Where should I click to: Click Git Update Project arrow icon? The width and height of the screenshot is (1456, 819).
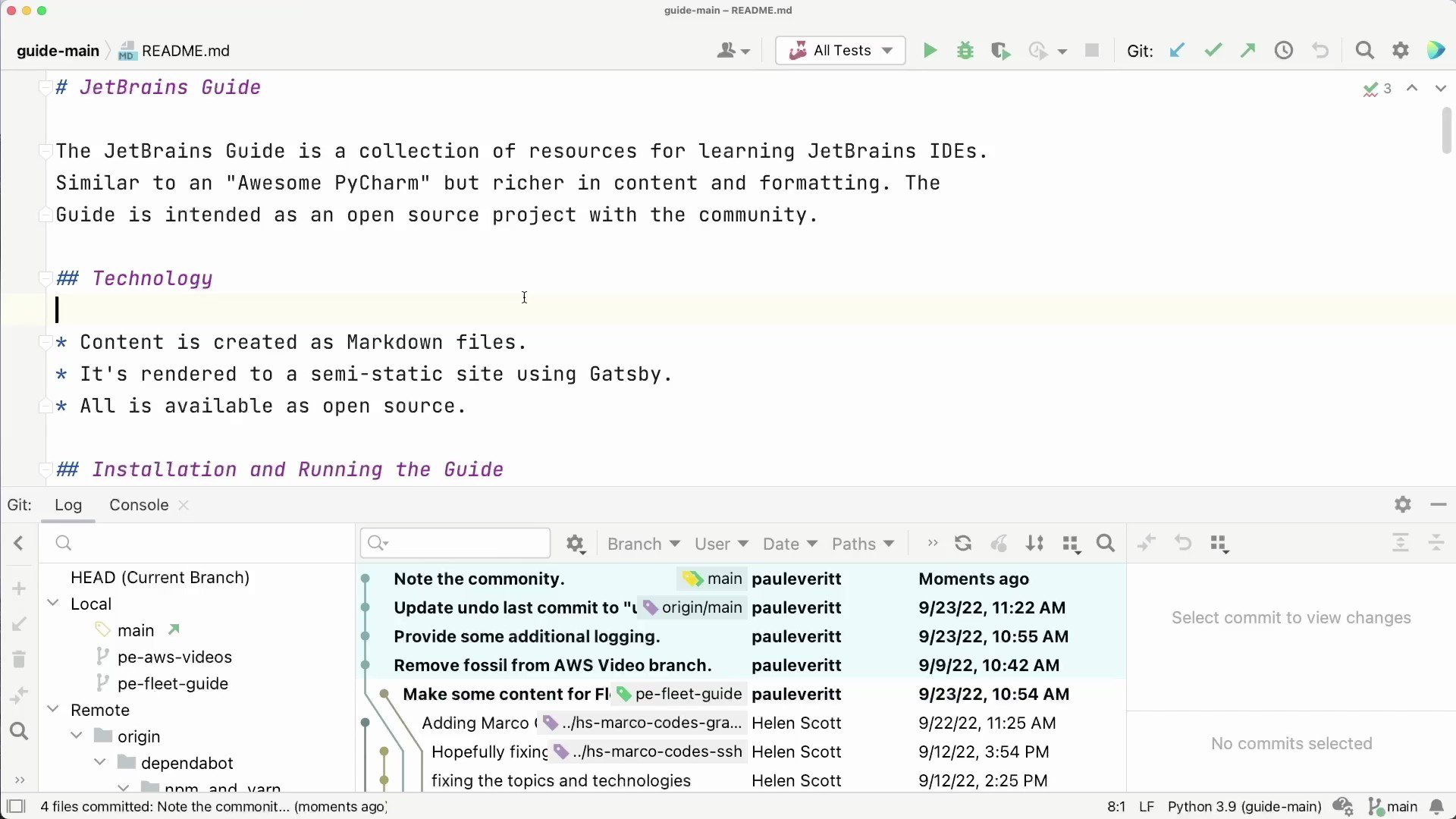pos(1177,51)
